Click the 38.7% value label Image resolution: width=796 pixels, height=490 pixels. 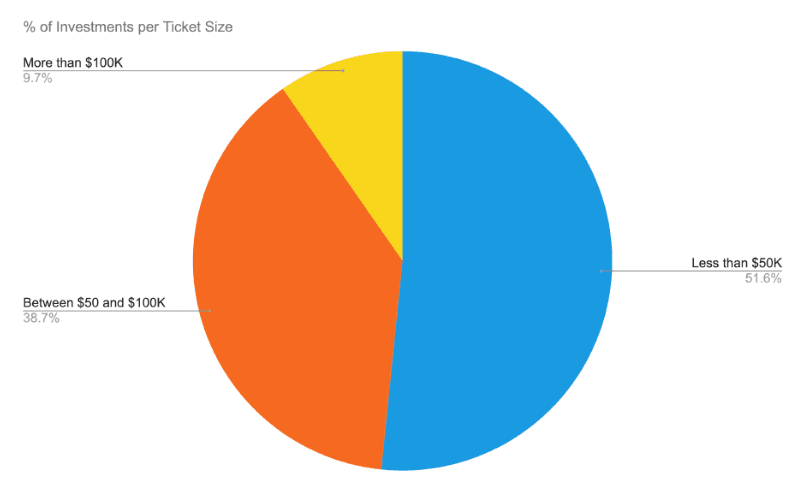(41, 317)
